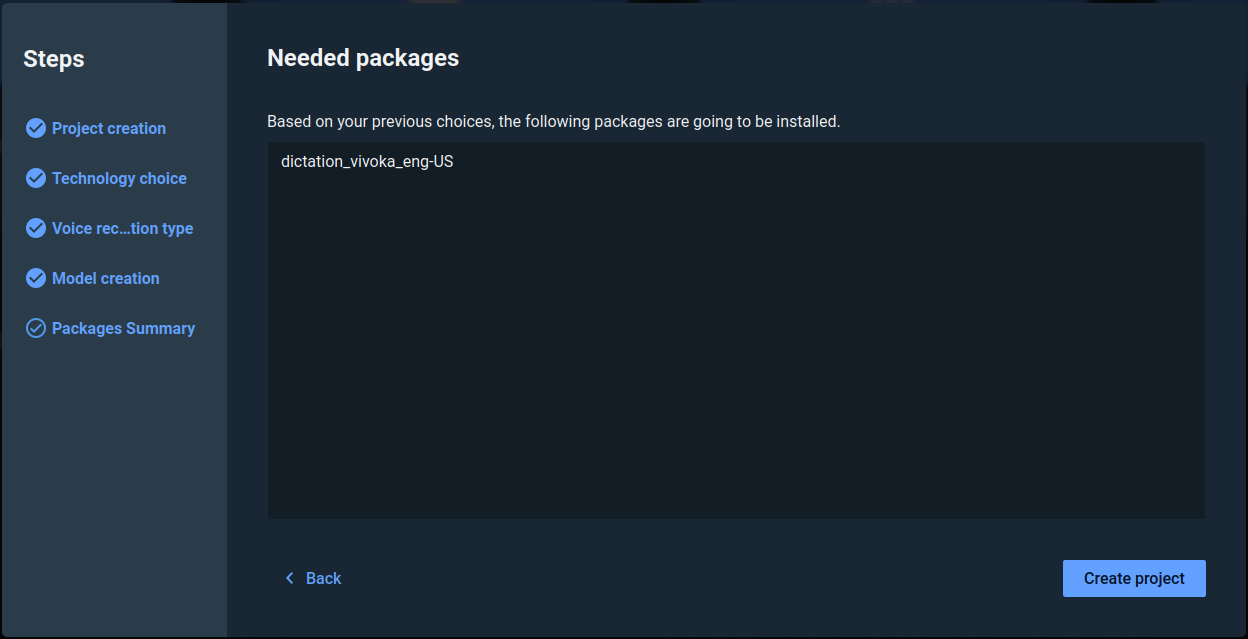This screenshot has width=1248, height=639.
Task: Click blank footer space between Back and Create project
Action: pos(700,578)
